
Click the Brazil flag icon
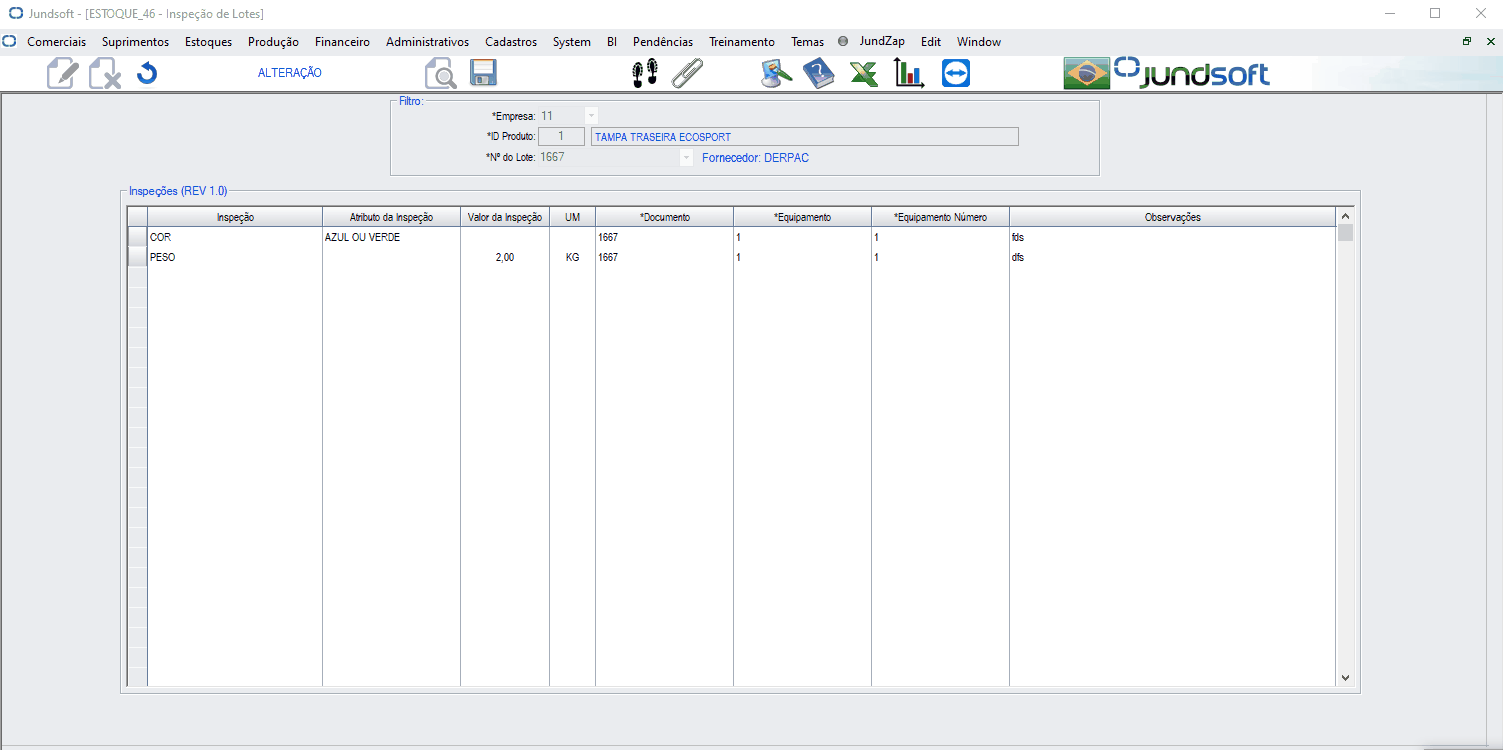[x=1086, y=74]
